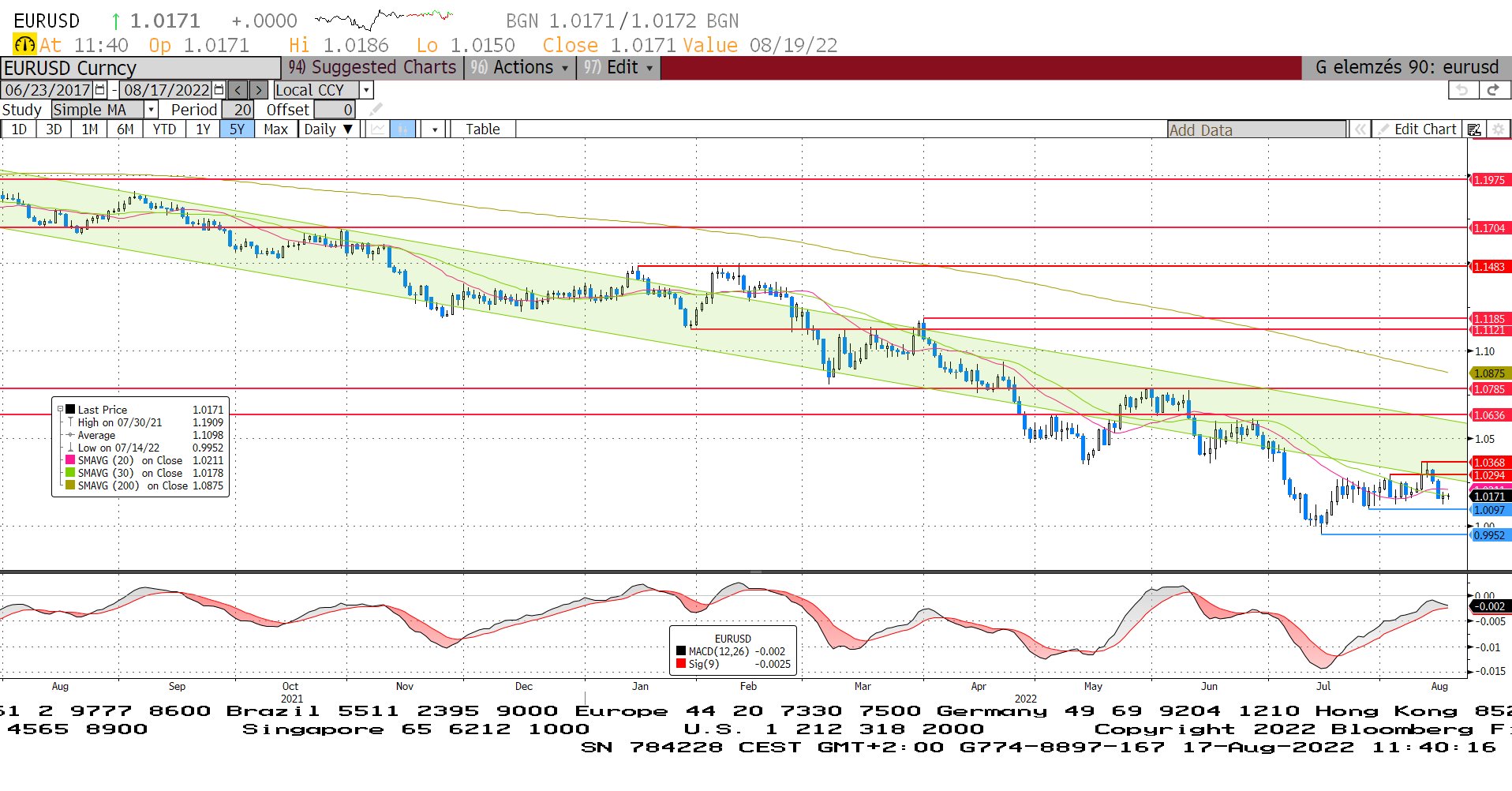
Task: Select the 1Y time range
Action: (x=203, y=129)
